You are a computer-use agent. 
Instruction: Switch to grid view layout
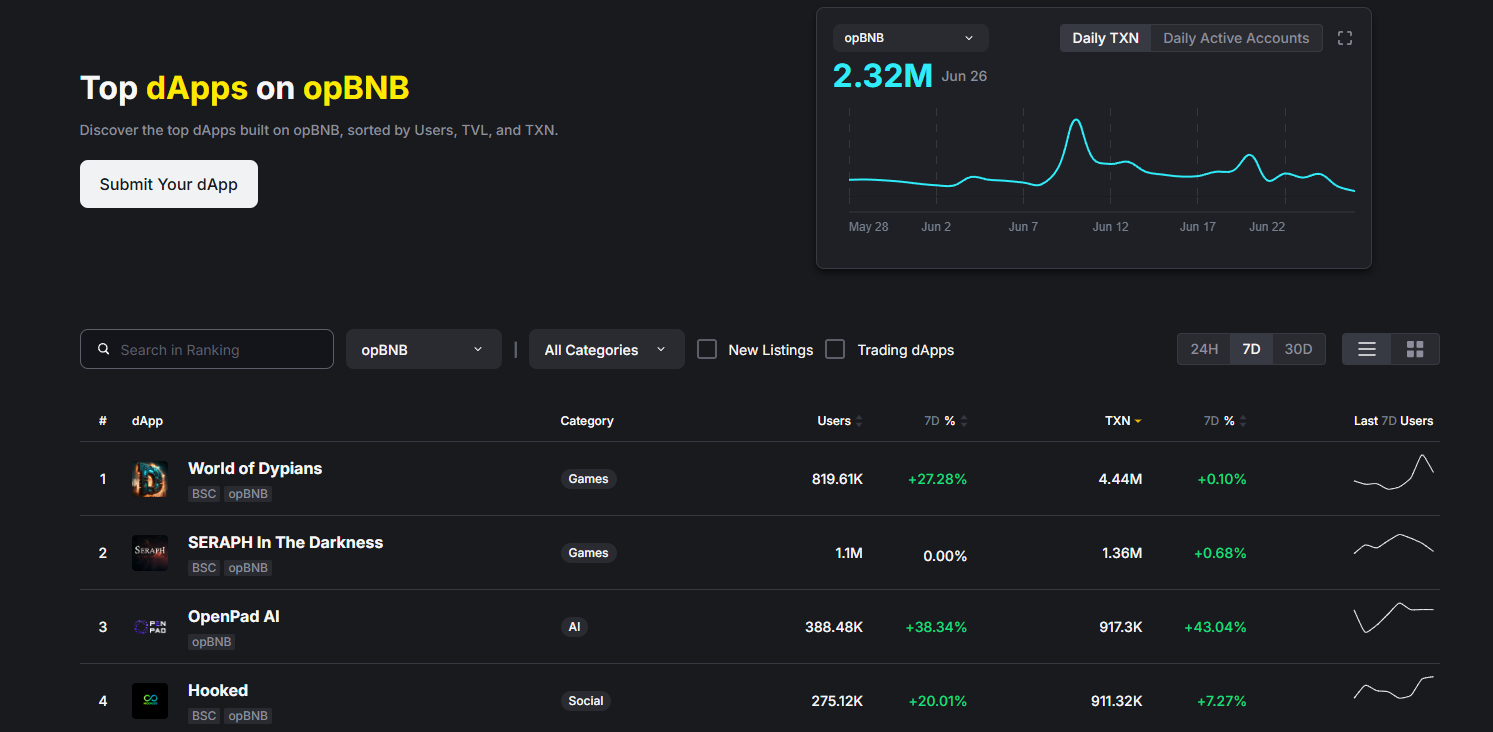[x=1415, y=349]
